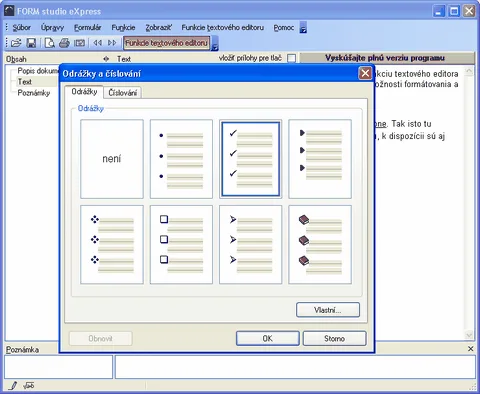Print using the printer toolbar icon
This screenshot has height=394, width=480.
point(64,43)
